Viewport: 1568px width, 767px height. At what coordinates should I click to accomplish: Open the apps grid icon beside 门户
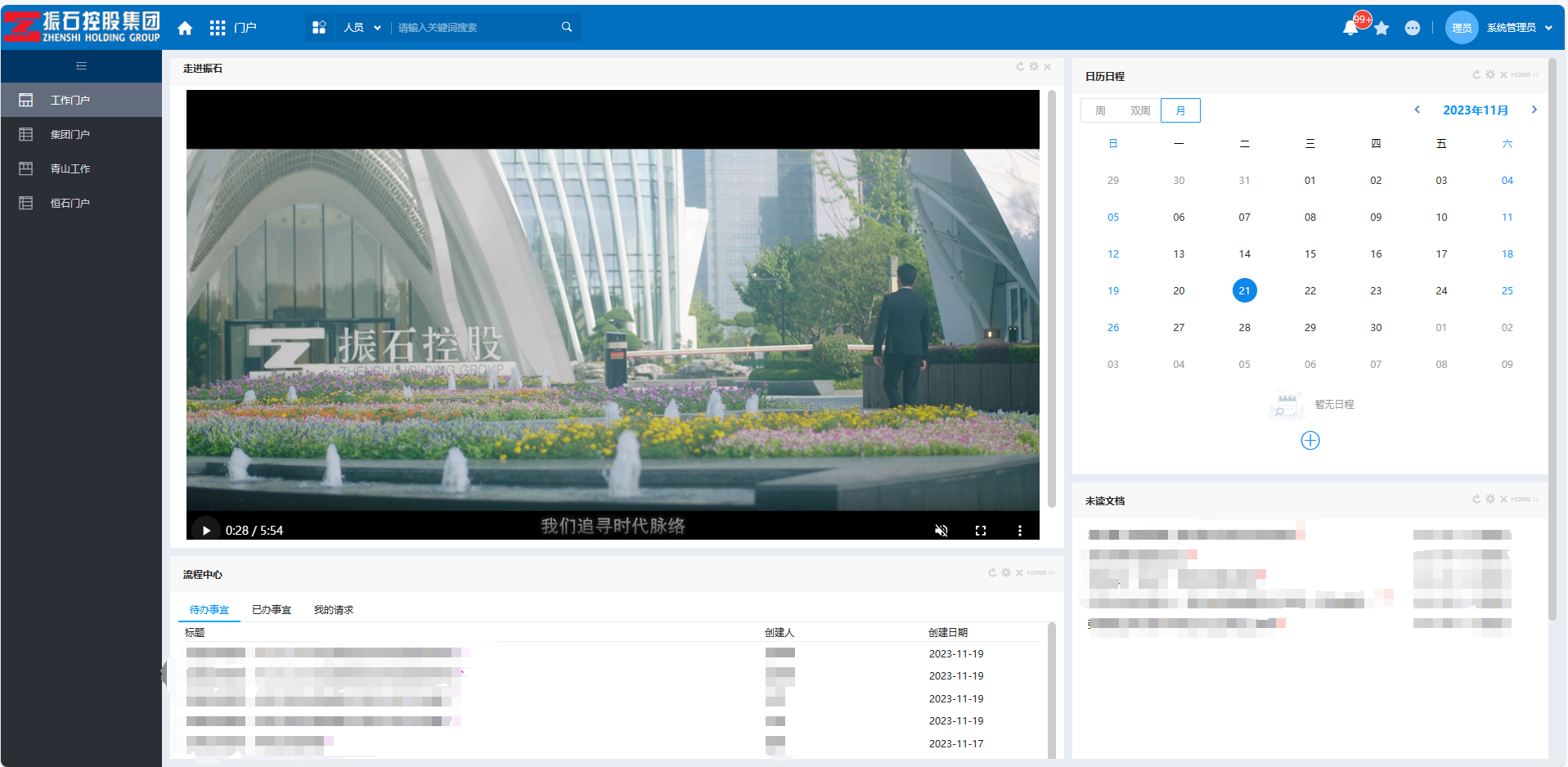pos(218,28)
